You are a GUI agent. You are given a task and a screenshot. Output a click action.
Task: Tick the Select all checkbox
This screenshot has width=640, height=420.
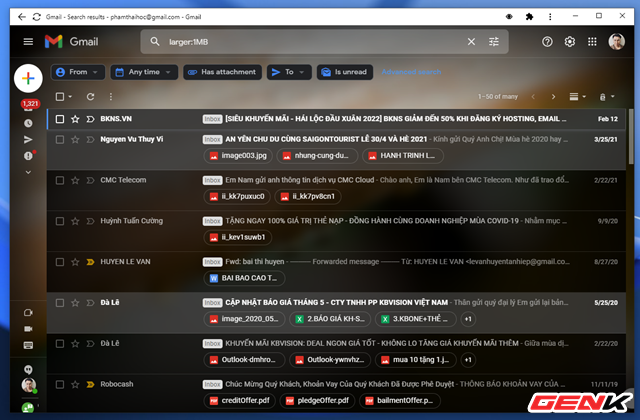point(60,97)
